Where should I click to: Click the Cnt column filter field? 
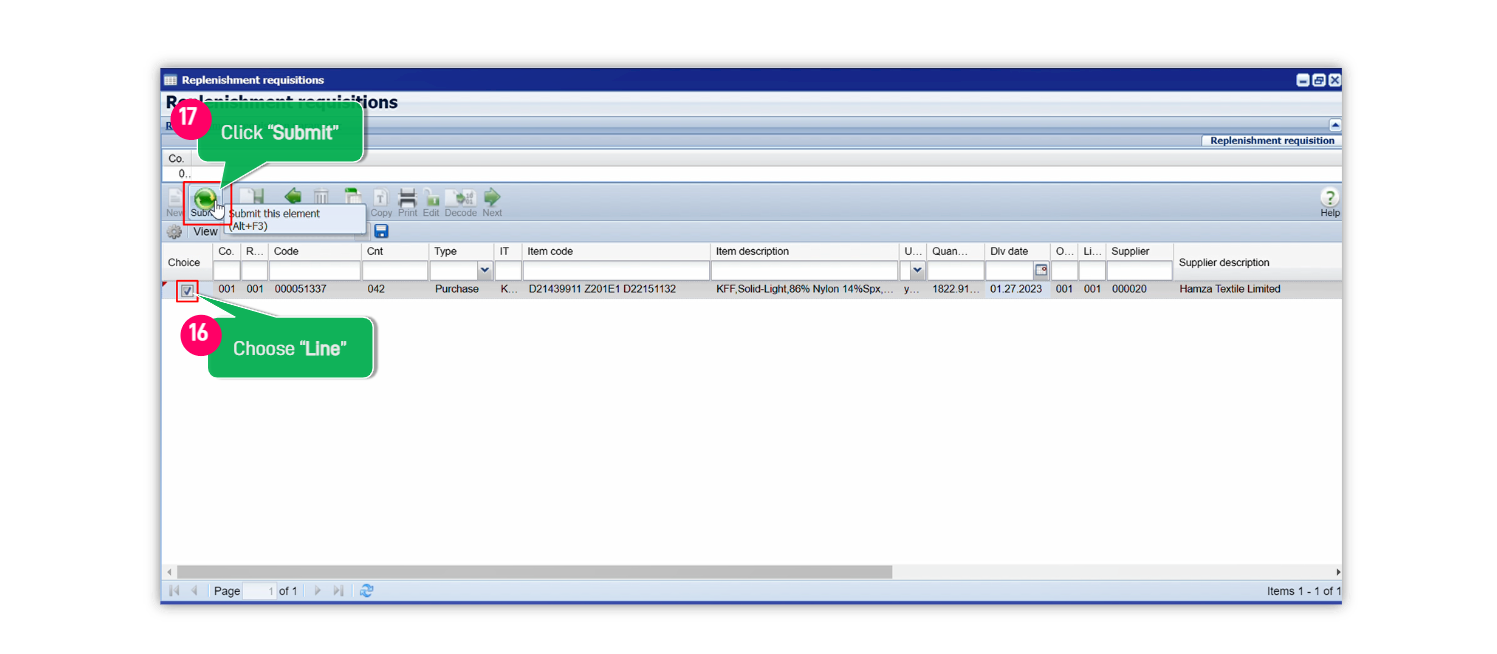coord(395,270)
